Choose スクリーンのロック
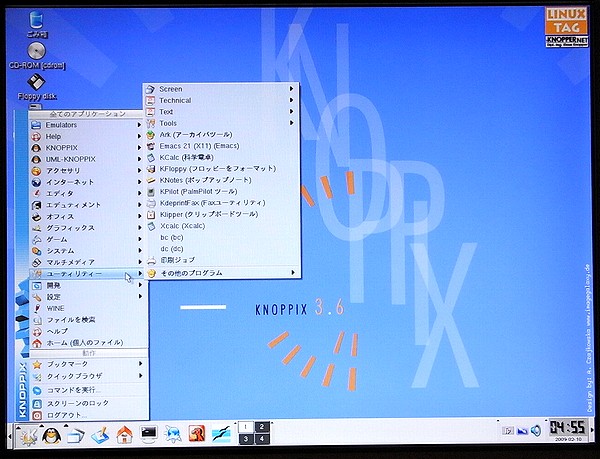Screen dimensions: 600x459 87,403
